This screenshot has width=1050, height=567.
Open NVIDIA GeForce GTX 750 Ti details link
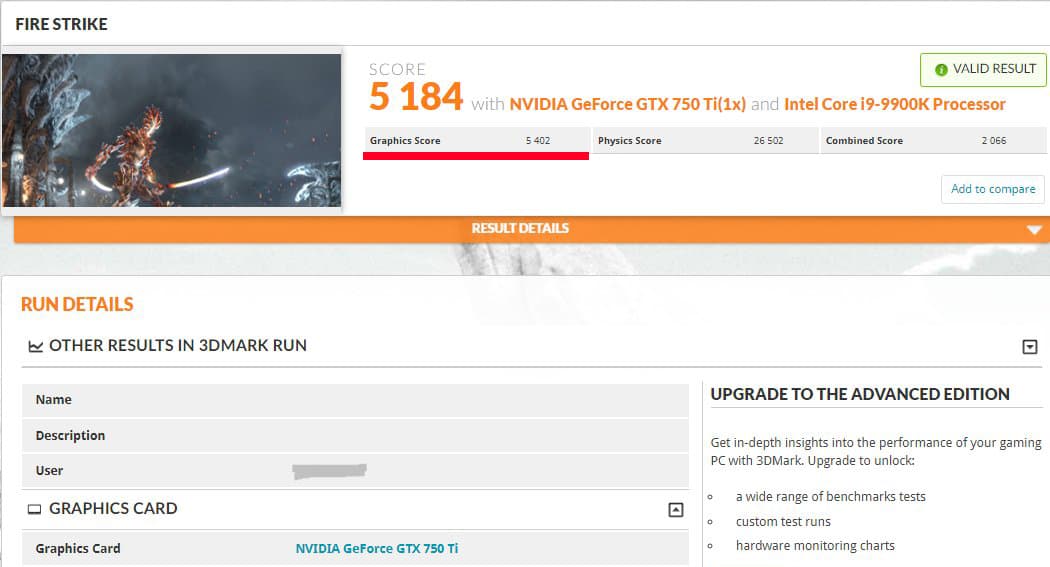pyautogui.click(x=377, y=548)
